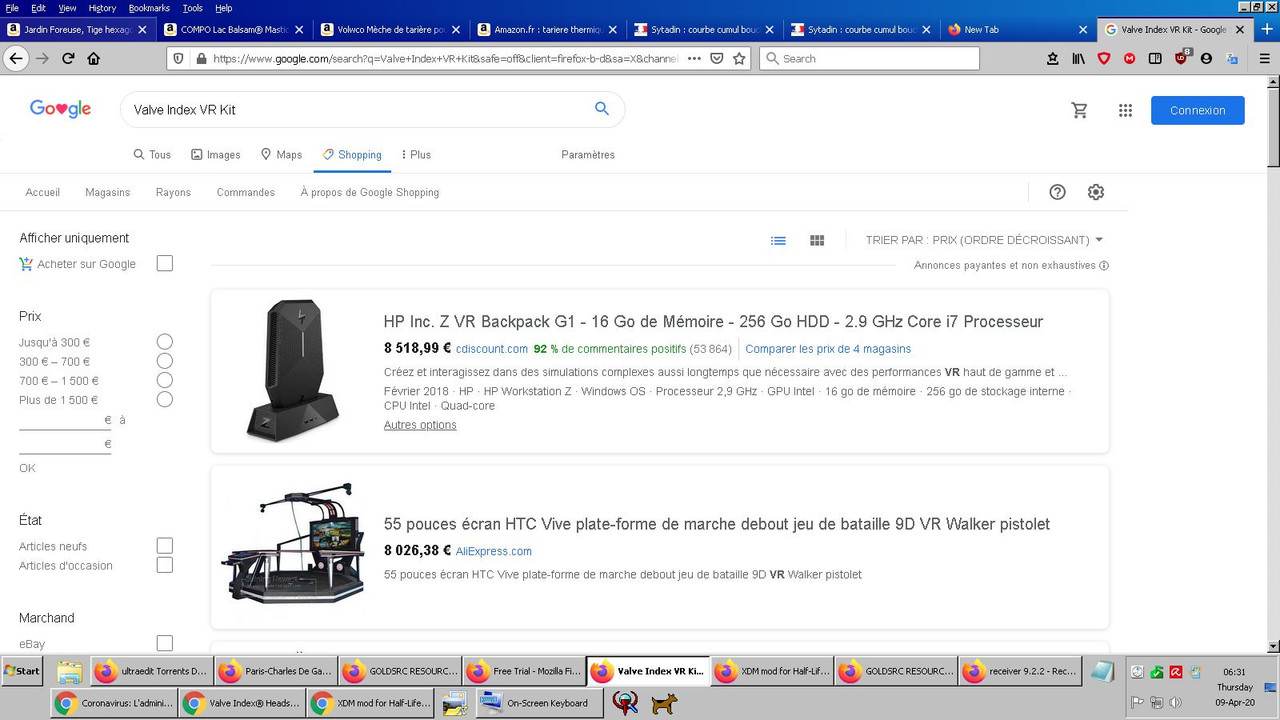Open the 'Trier par' sort dropdown
This screenshot has height=720, width=1280.
pyautogui.click(x=984, y=240)
